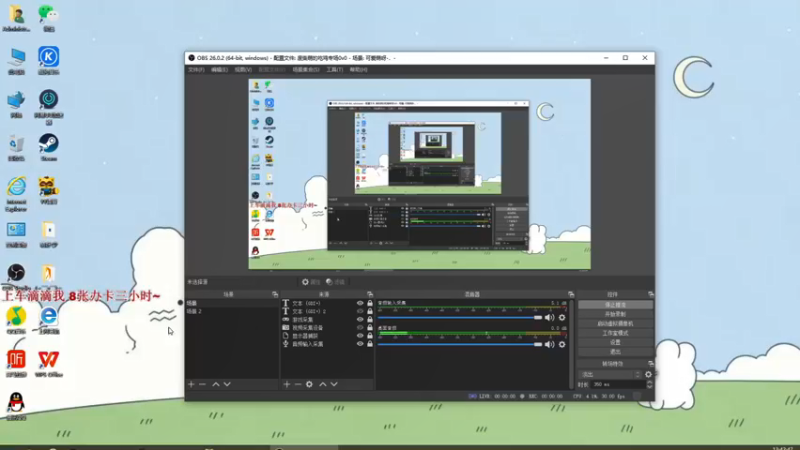Toggle visibility of audio input capture source
The image size is (800, 450).
click(360, 344)
